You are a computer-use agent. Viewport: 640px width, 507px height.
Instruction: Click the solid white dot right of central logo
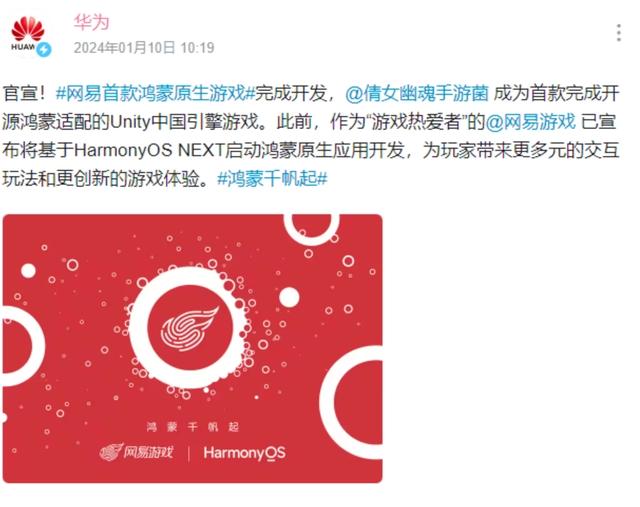coord(289,297)
